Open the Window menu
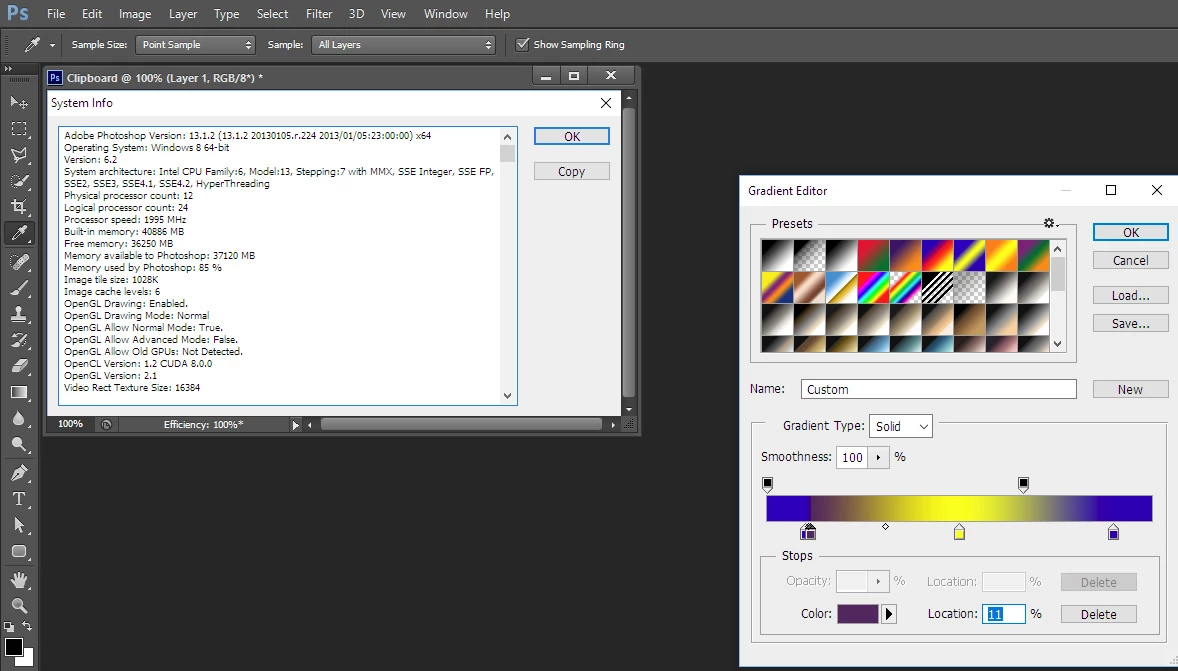Image resolution: width=1178 pixels, height=671 pixels. pos(446,14)
